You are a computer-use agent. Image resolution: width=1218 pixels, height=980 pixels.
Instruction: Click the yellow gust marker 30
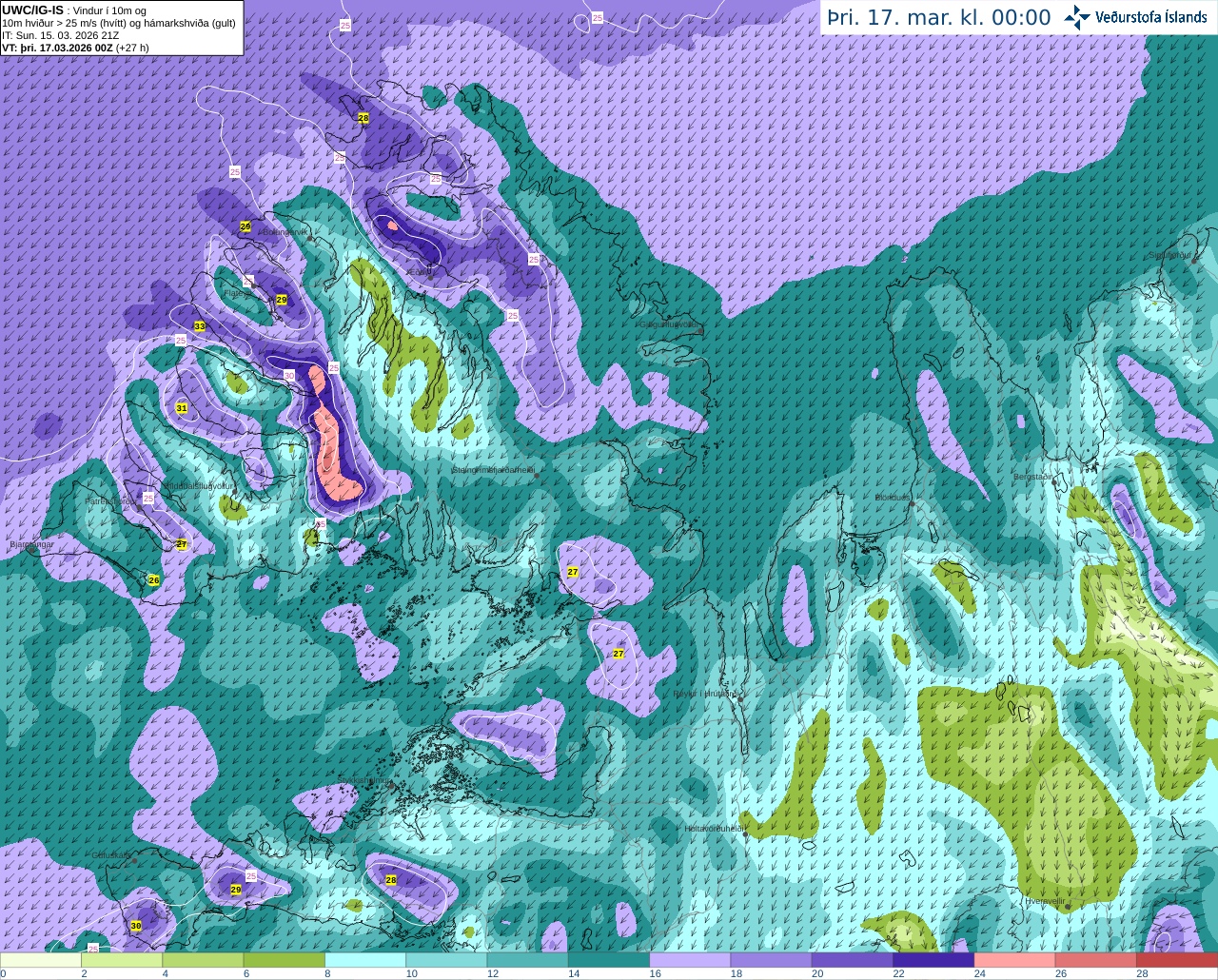[x=136, y=926]
